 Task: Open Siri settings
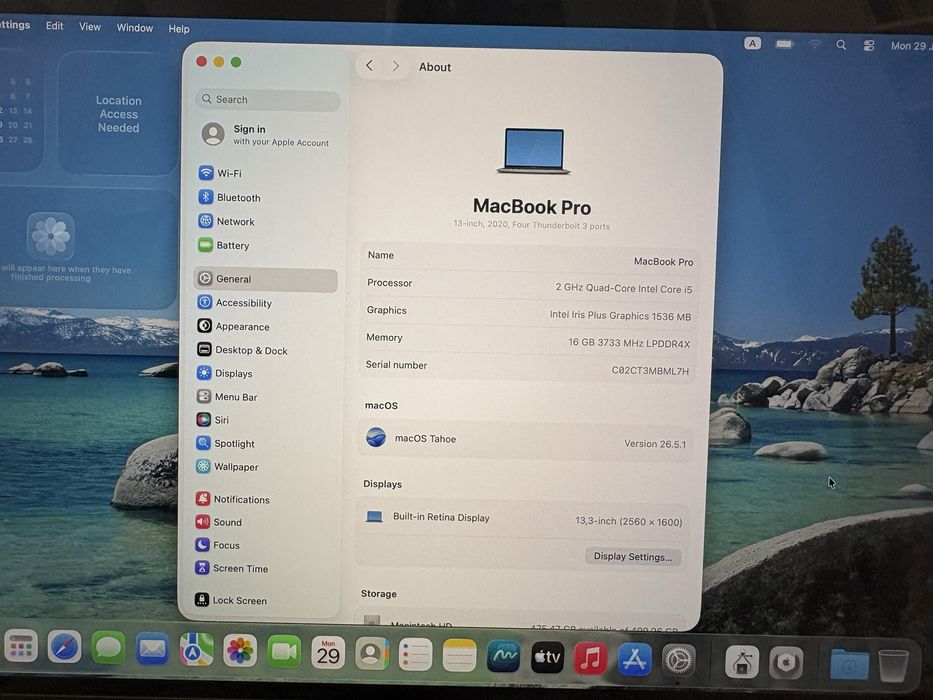[212, 420]
